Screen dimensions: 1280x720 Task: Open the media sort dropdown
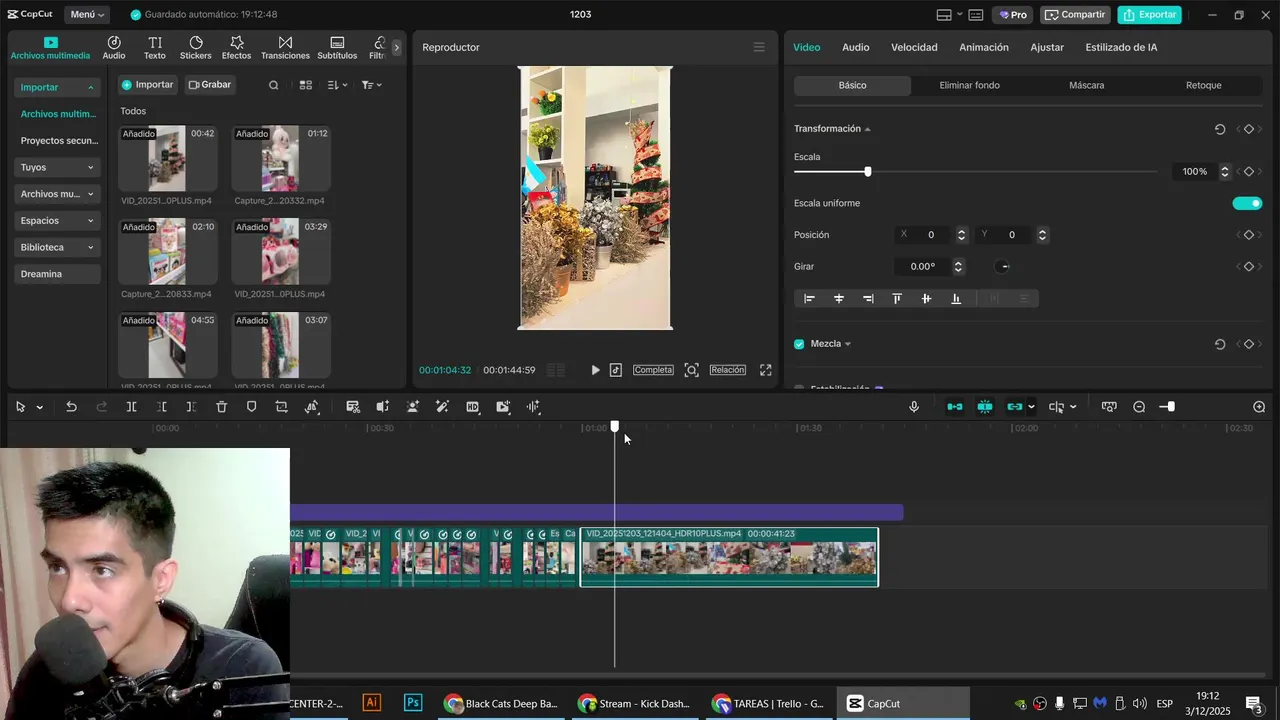(x=337, y=85)
